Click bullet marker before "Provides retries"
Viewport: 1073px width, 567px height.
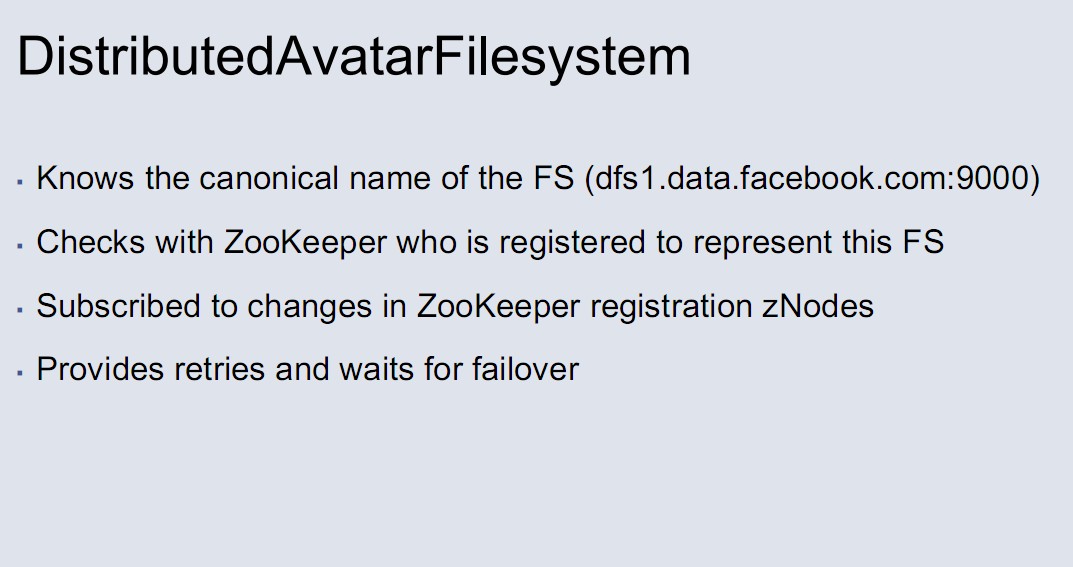[x=20, y=372]
